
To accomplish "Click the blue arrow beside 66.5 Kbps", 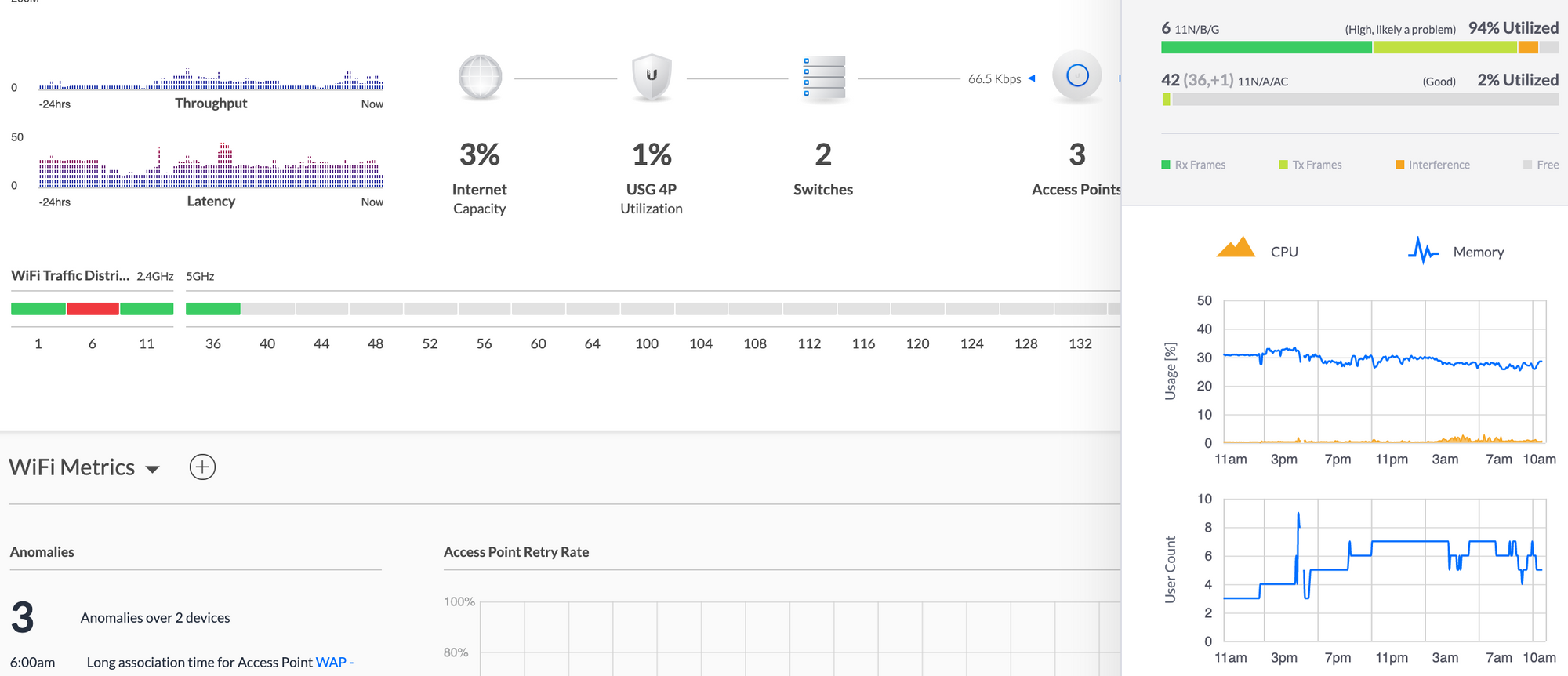I will point(1032,78).
